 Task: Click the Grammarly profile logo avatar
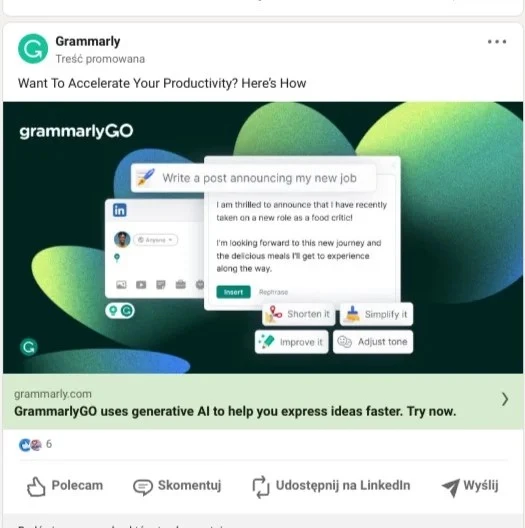(33, 49)
